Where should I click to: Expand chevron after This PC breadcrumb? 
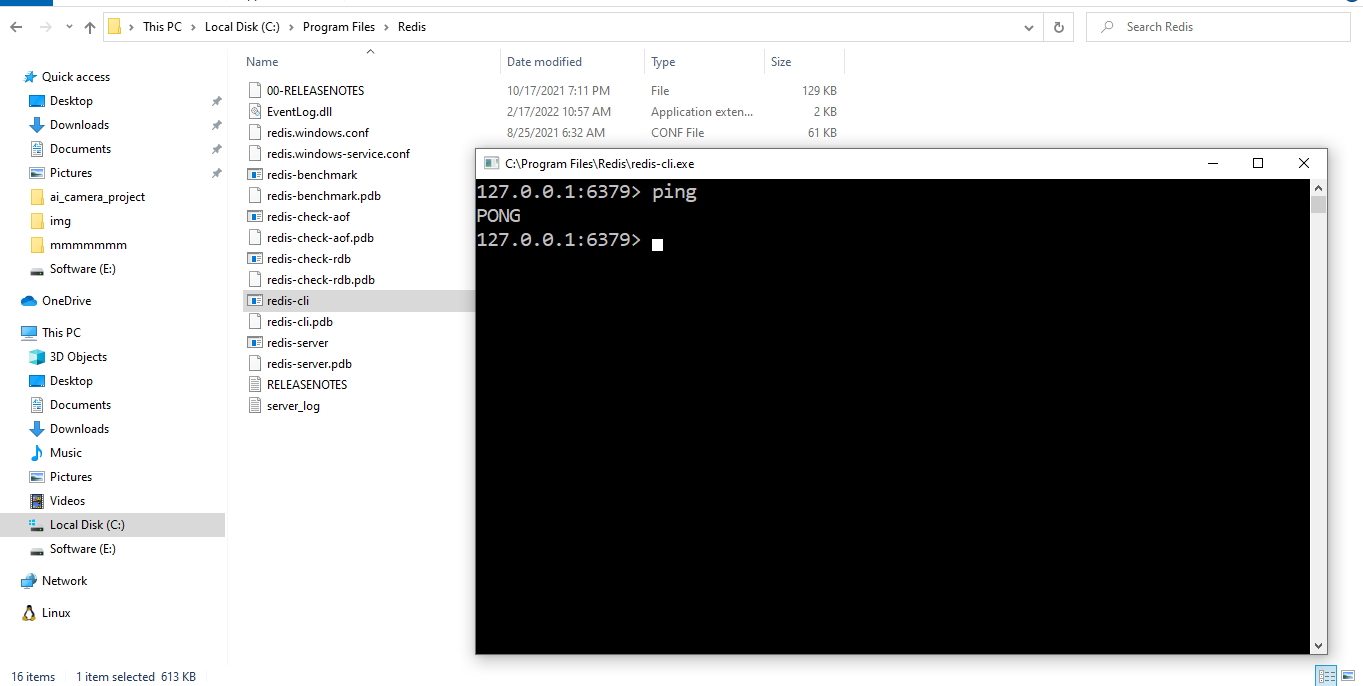[193, 27]
